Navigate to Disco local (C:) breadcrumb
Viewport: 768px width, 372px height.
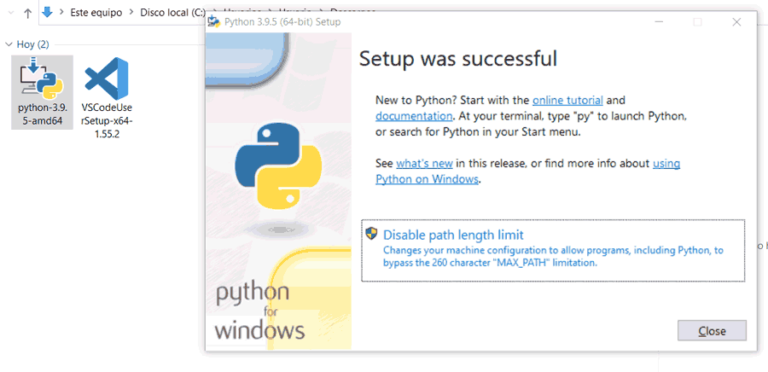172,13
